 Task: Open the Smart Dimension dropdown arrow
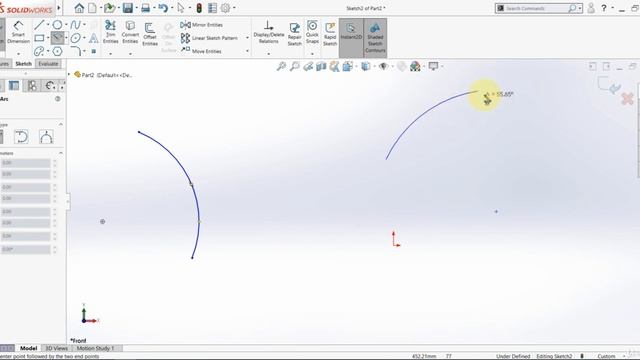click(18, 53)
